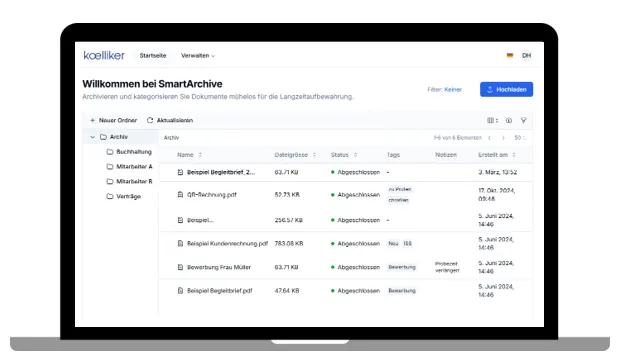Open the Verträge folder

(124, 197)
